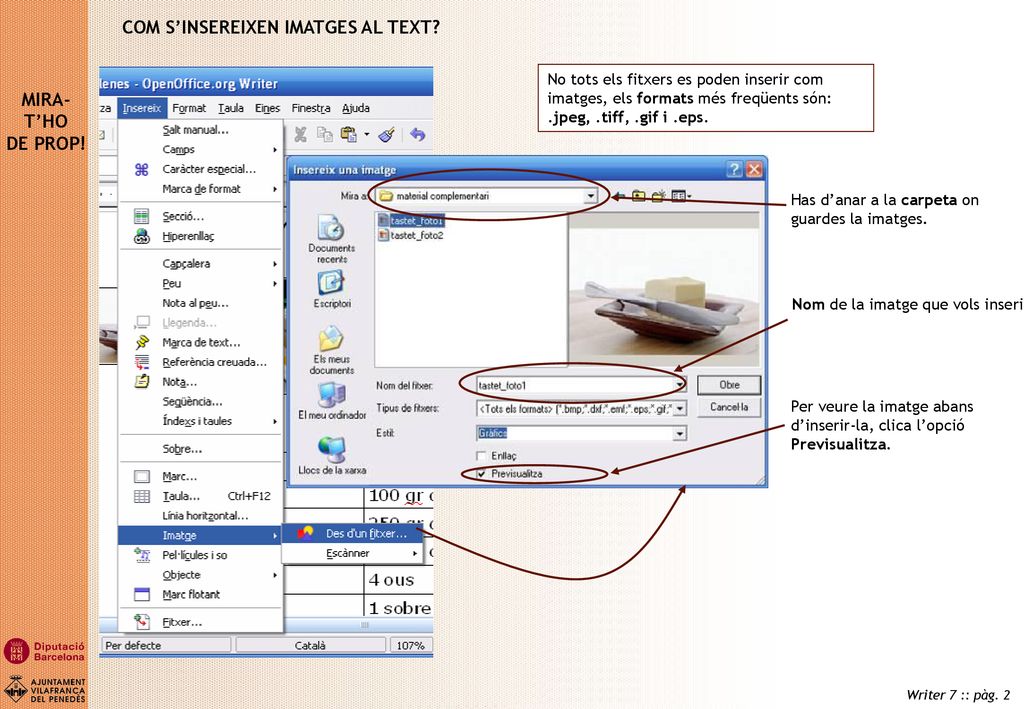Expand the Nom del fitxer dropdown arrow
Image resolution: width=1024 pixels, height=709 pixels.
(x=680, y=385)
